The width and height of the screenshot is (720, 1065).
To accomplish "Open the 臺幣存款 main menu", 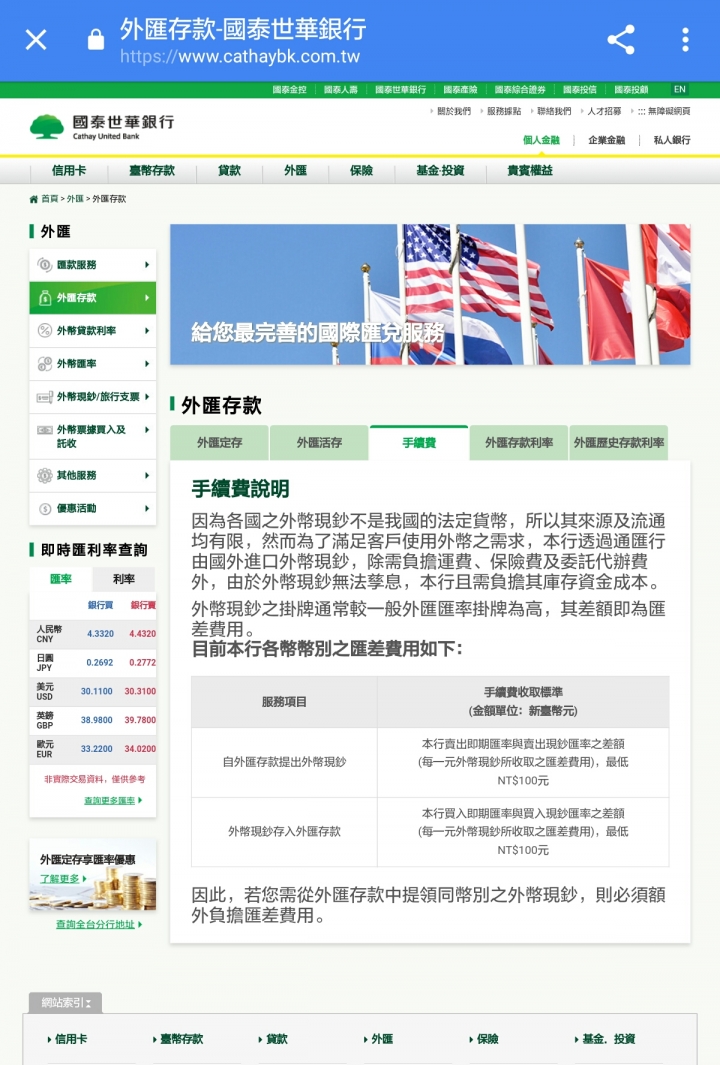I will (152, 170).
